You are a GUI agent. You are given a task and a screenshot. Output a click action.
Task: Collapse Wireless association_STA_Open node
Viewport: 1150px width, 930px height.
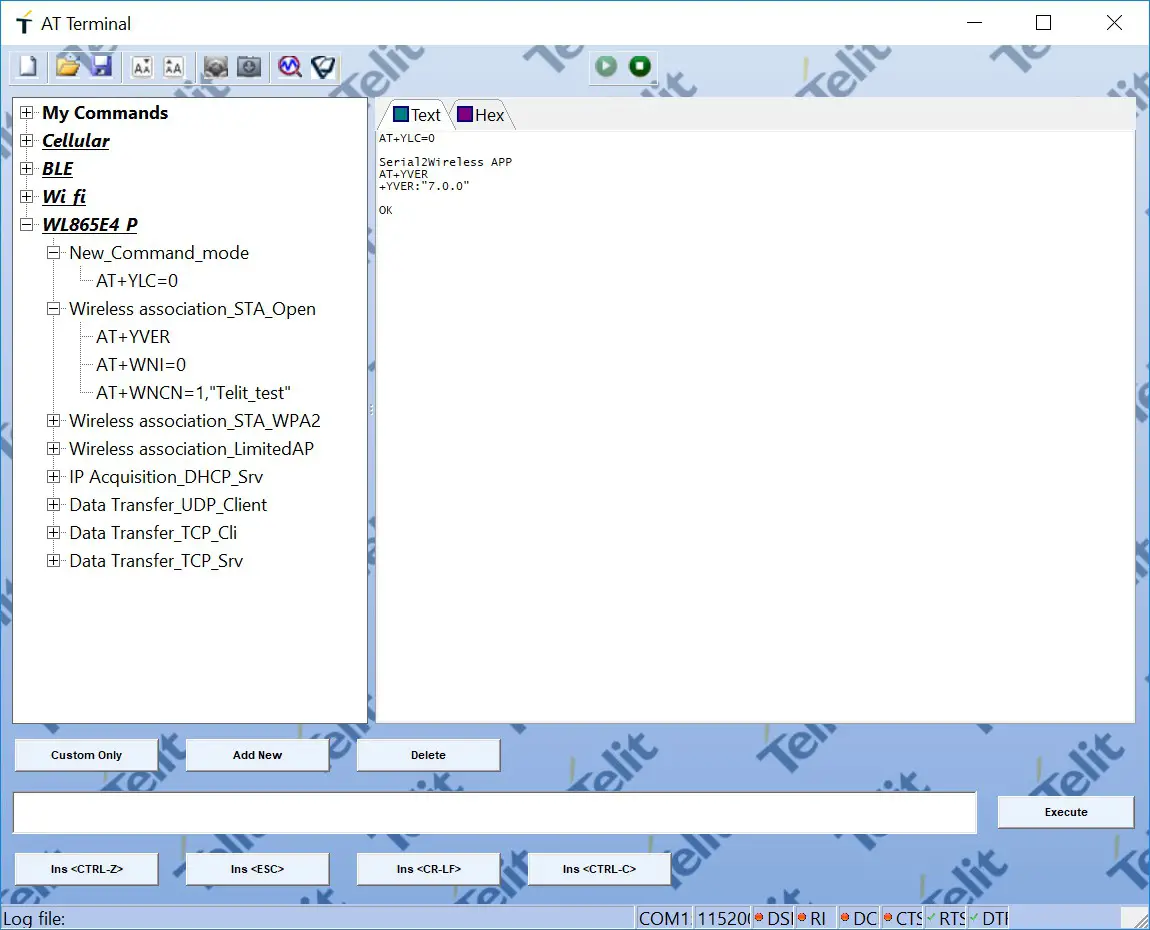coord(54,309)
